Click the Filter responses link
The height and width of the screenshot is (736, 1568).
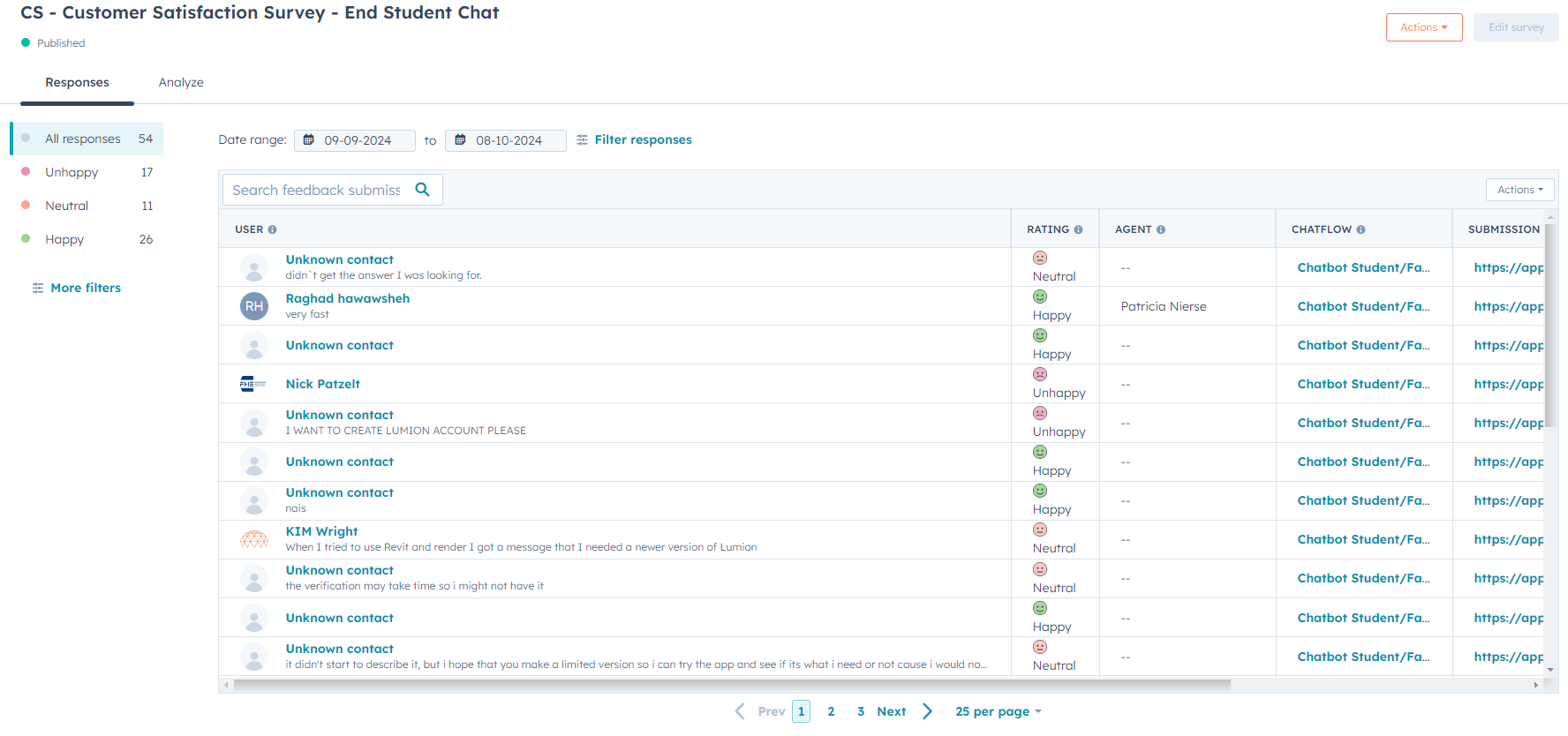pyautogui.click(x=643, y=139)
